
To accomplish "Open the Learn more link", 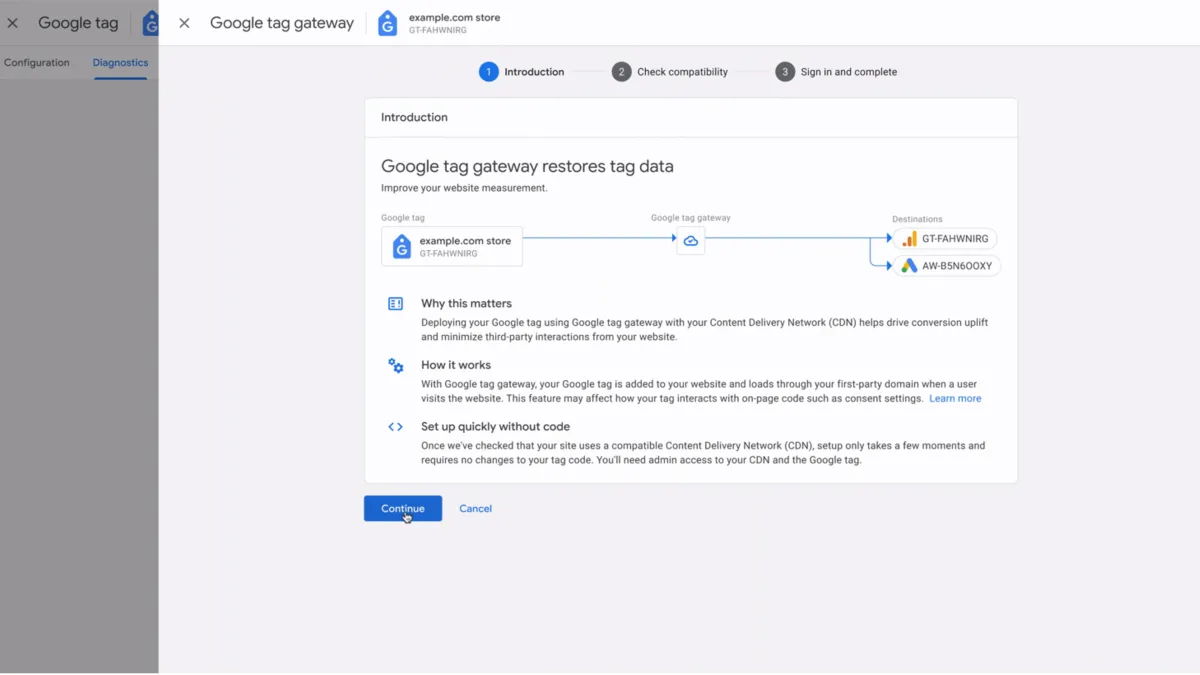I will point(954,398).
